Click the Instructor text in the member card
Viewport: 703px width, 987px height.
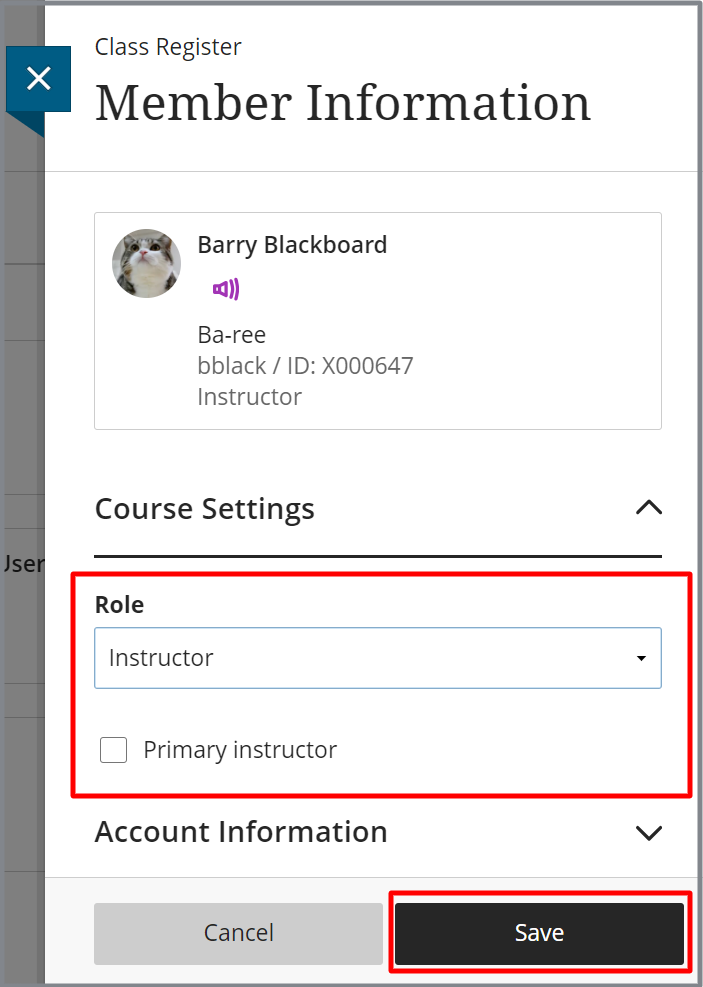(249, 397)
